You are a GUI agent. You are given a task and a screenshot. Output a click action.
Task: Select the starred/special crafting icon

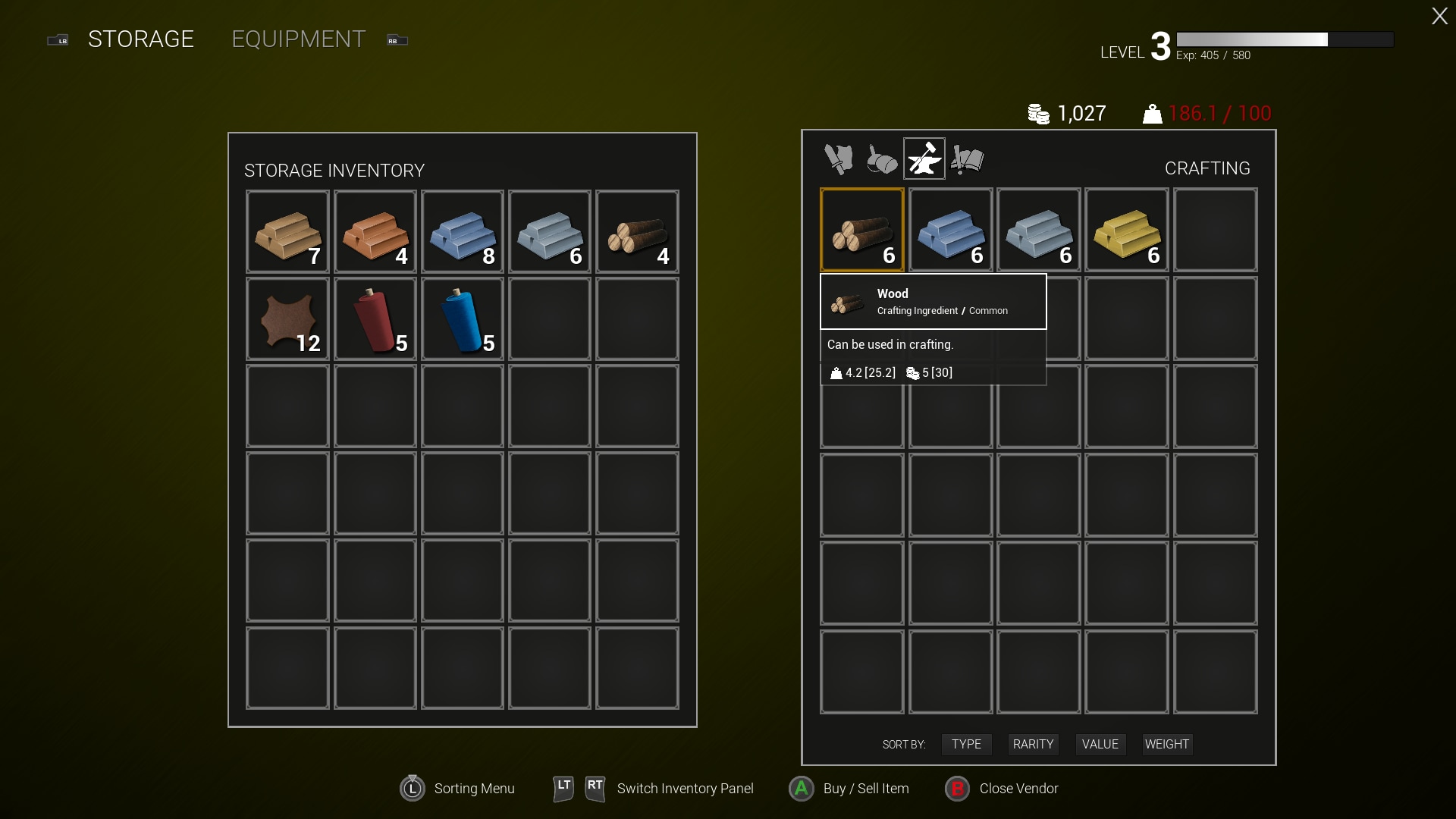[924, 158]
